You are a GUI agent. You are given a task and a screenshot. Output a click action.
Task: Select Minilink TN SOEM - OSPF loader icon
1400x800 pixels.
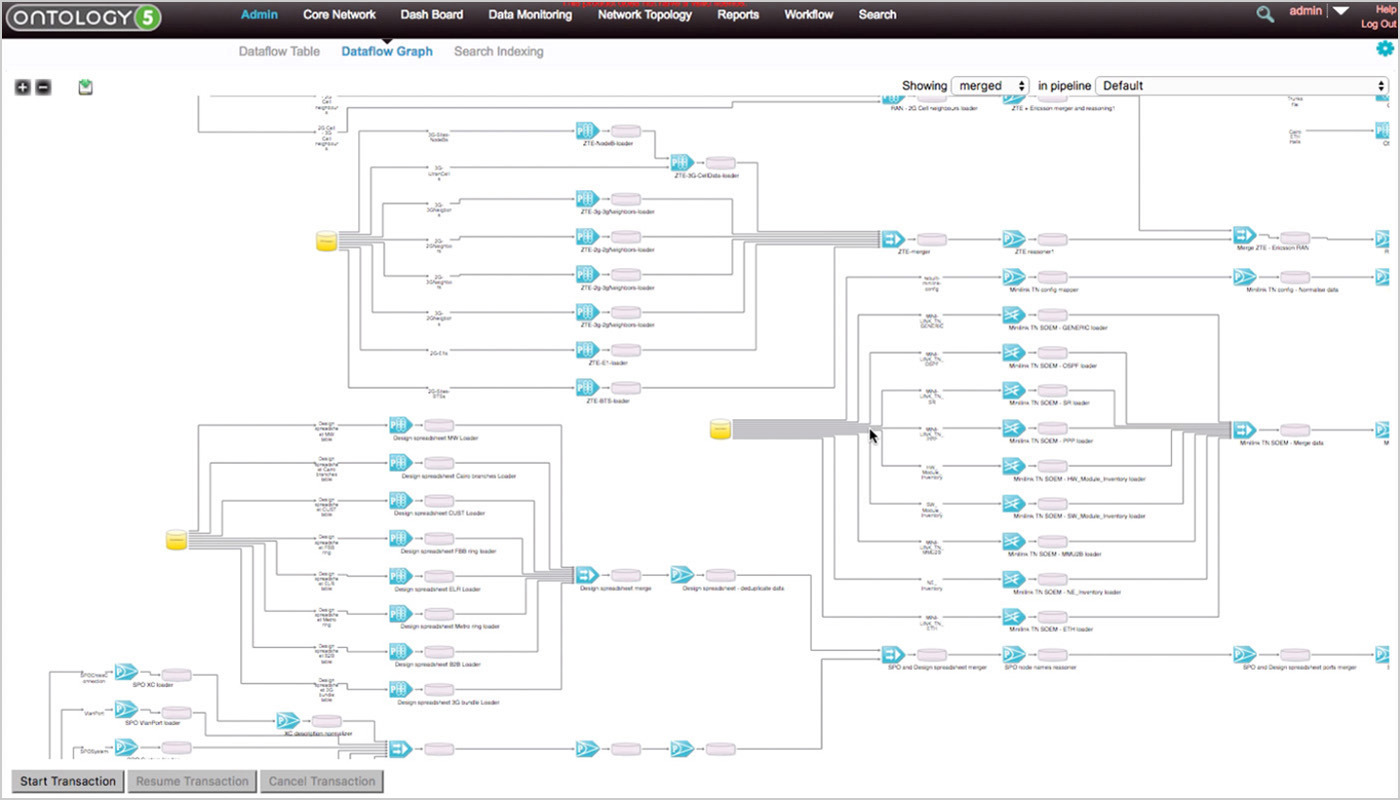[1014, 353]
